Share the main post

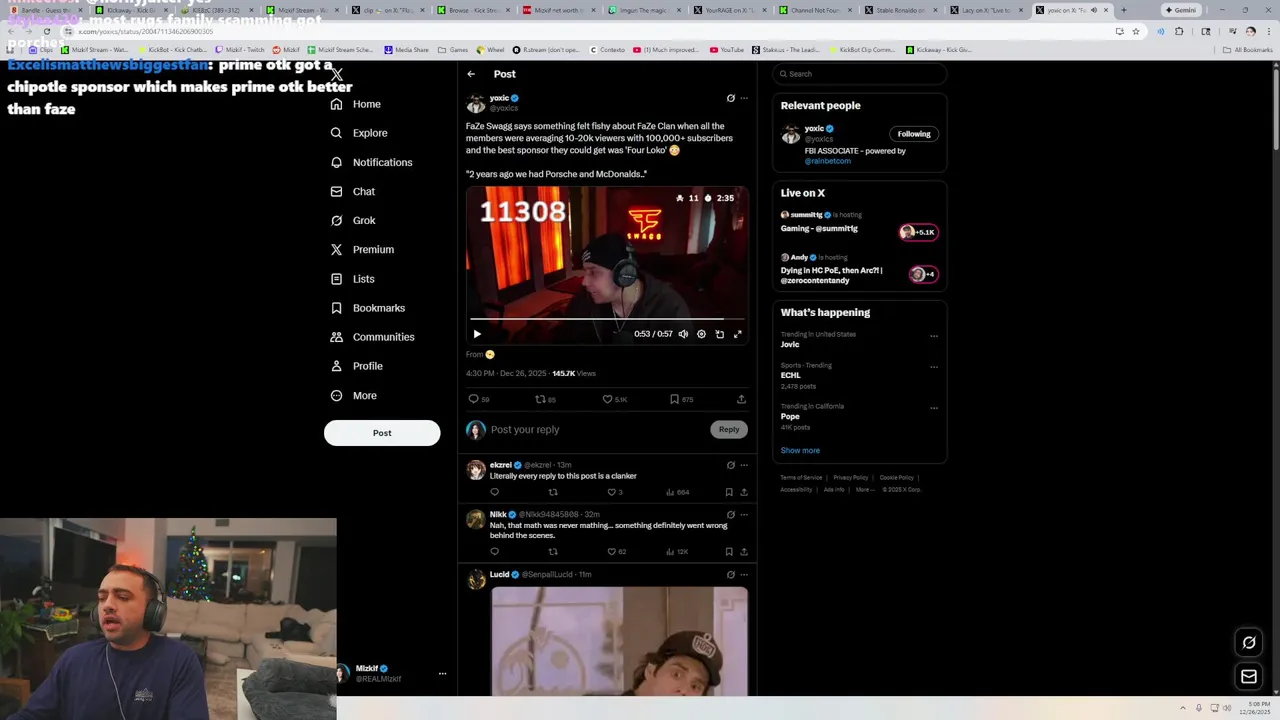coord(741,399)
